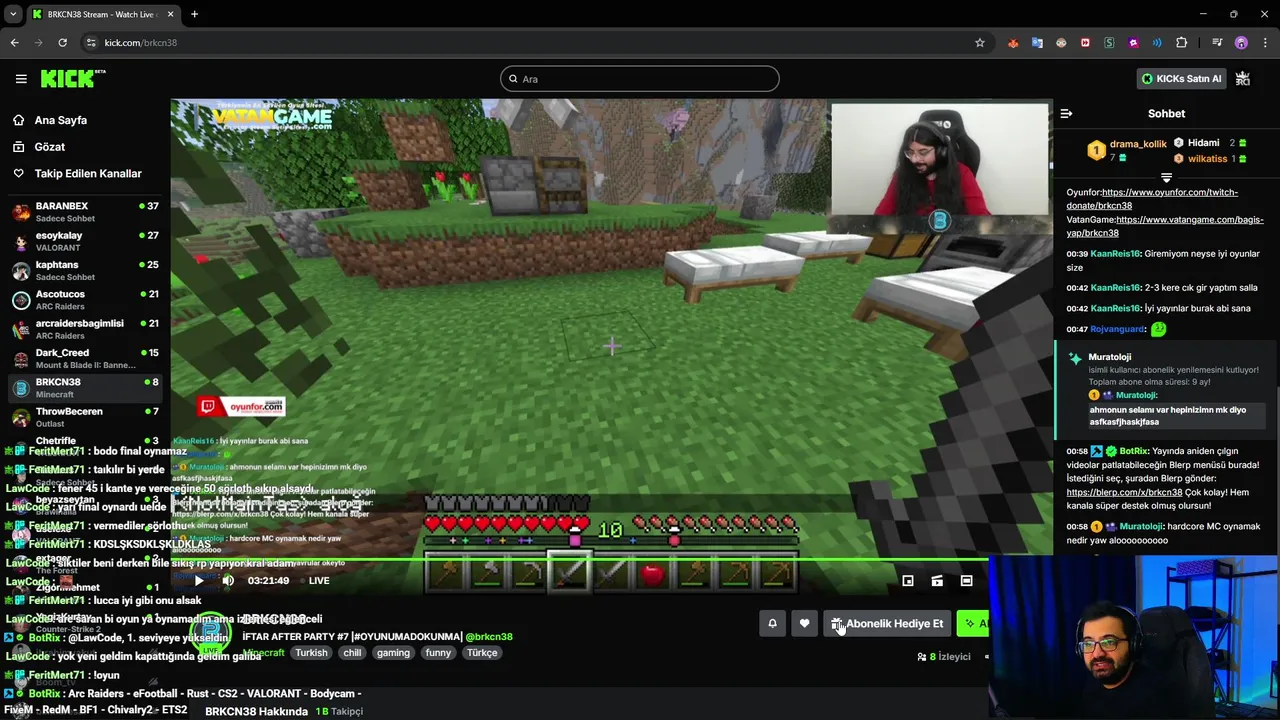The height and width of the screenshot is (720, 1280).
Task: Open Google Translate extension
Action: (1037, 42)
